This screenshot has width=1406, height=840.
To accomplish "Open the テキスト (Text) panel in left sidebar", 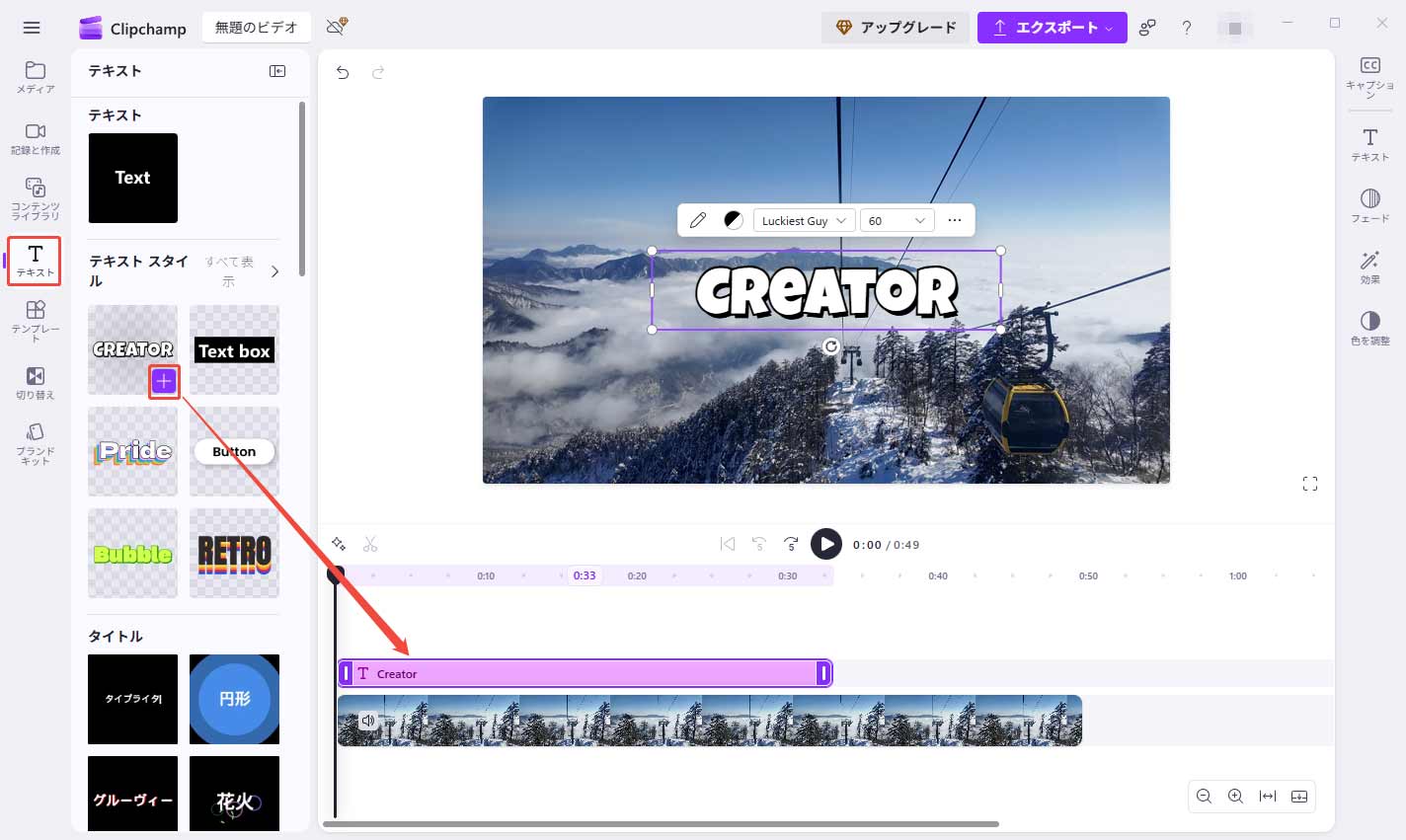I will (x=35, y=260).
